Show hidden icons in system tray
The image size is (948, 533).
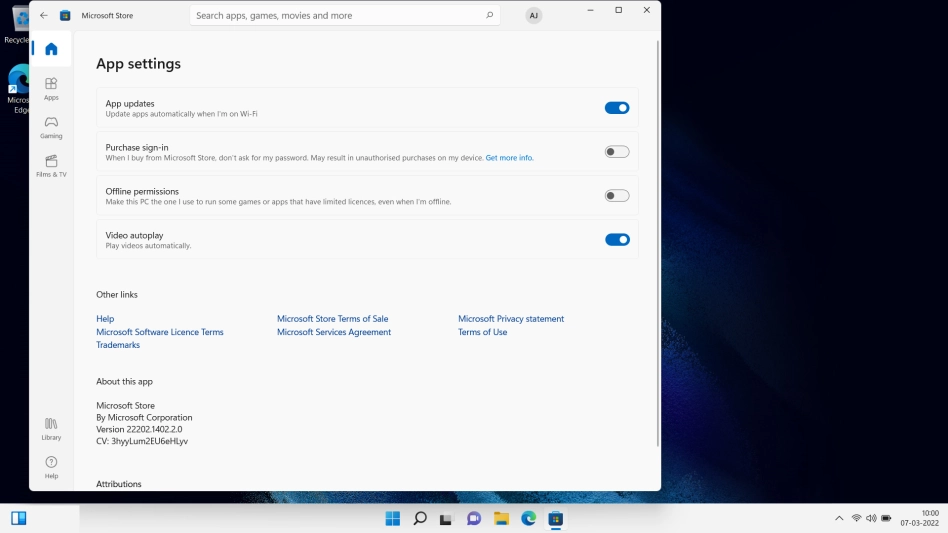pos(838,518)
